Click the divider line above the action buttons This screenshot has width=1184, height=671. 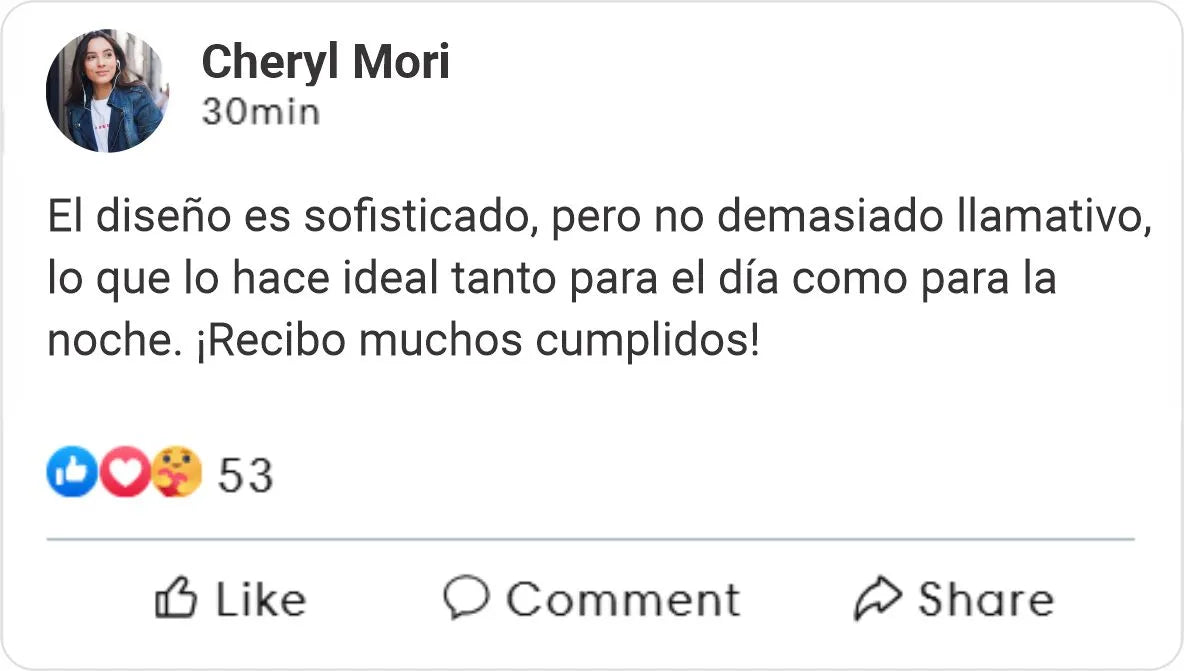coord(590,540)
